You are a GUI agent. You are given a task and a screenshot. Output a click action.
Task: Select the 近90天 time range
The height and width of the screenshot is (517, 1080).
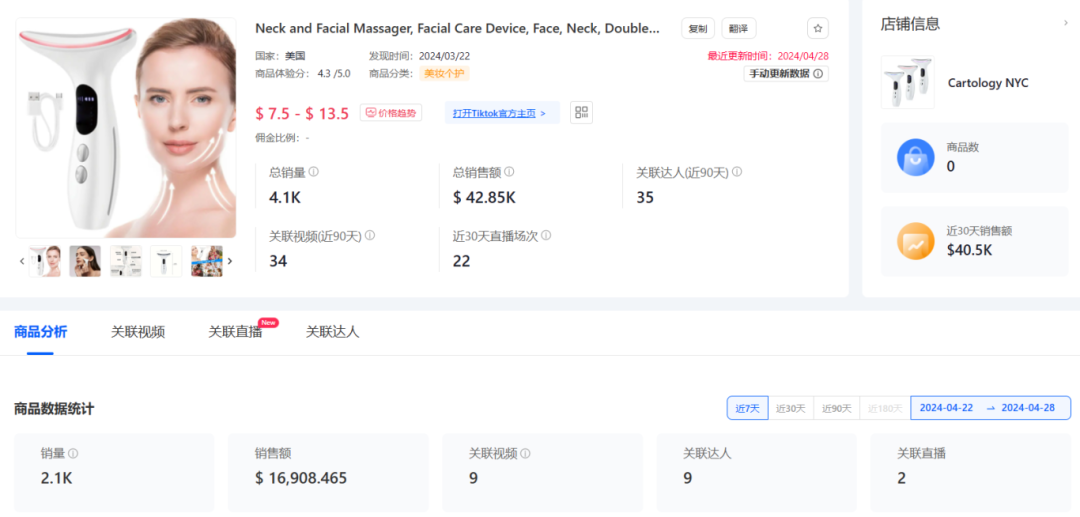[836, 408]
